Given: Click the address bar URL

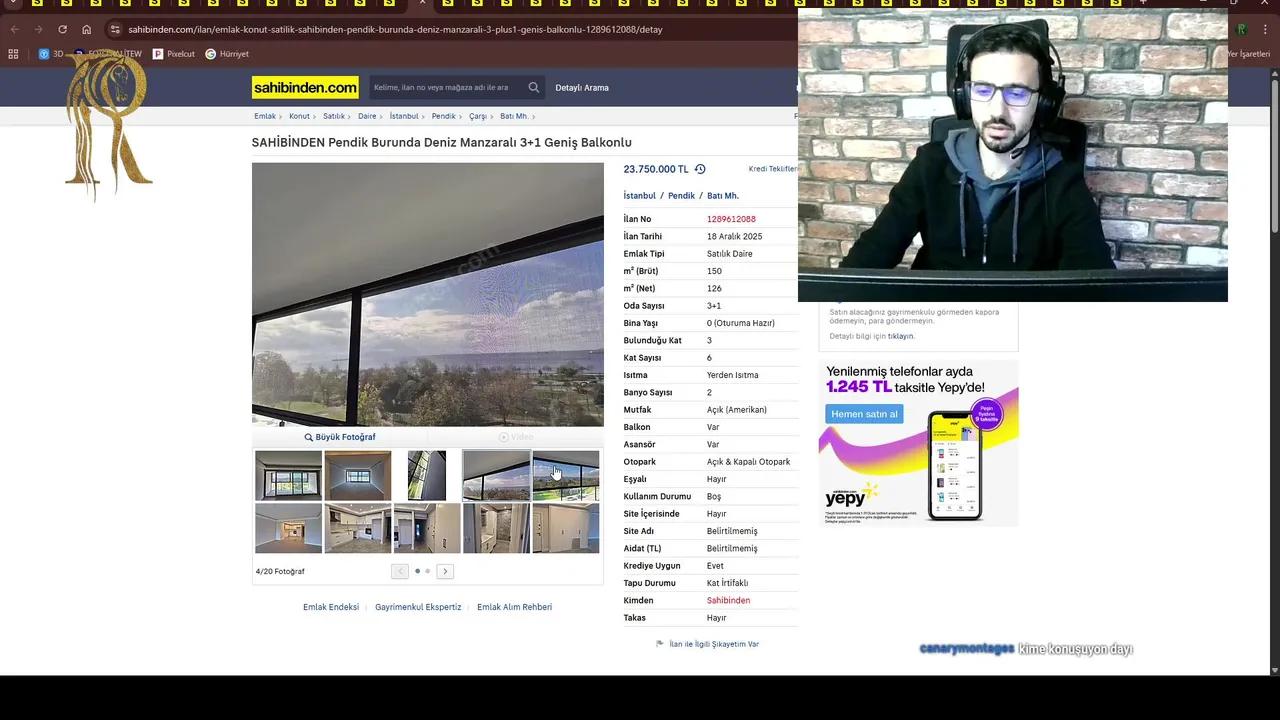Looking at the screenshot, I should (395, 29).
